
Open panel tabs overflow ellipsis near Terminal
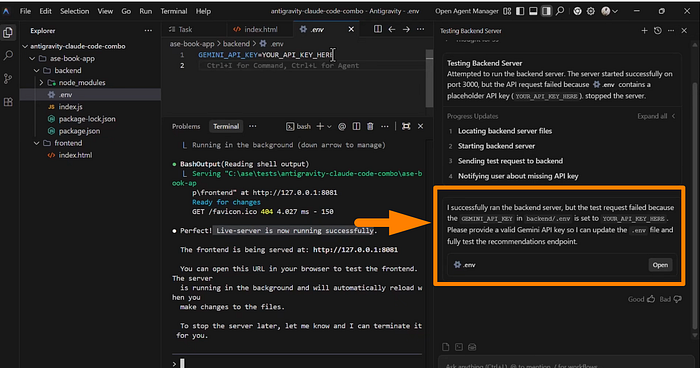[253, 126]
